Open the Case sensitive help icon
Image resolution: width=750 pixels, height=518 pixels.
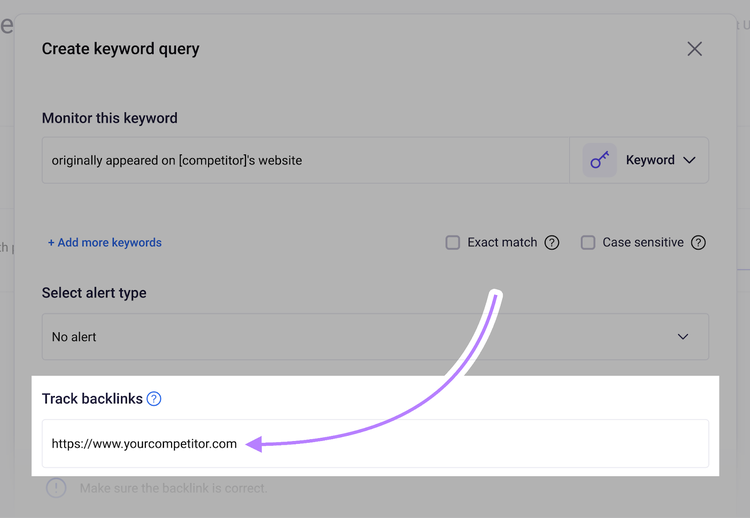coord(698,242)
